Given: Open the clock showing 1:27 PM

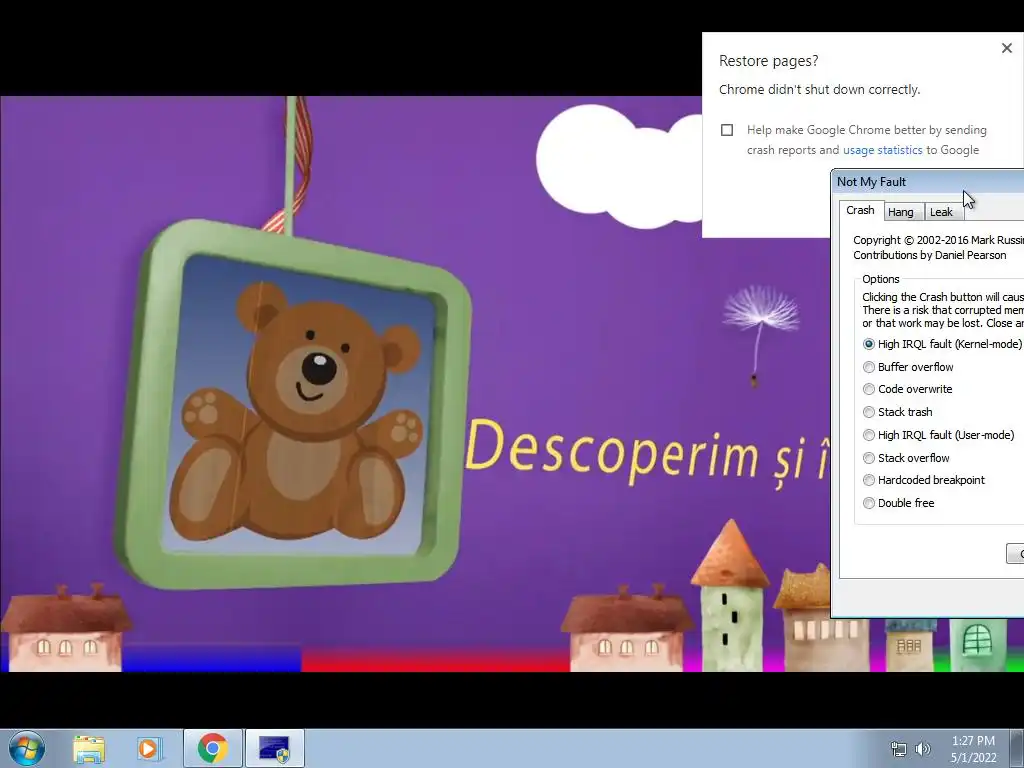Looking at the screenshot, I should coord(973,749).
